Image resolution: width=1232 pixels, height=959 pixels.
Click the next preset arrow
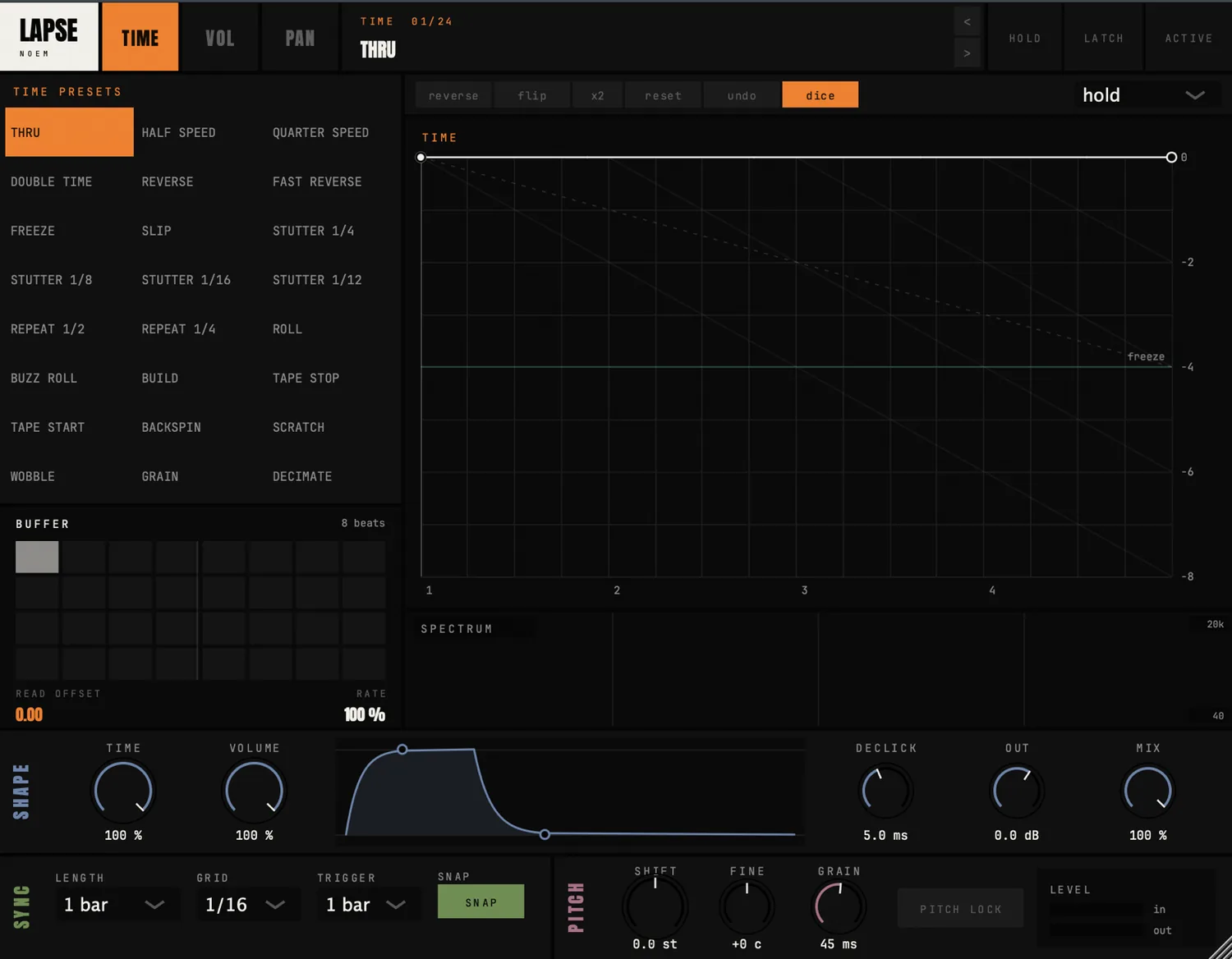point(967,53)
